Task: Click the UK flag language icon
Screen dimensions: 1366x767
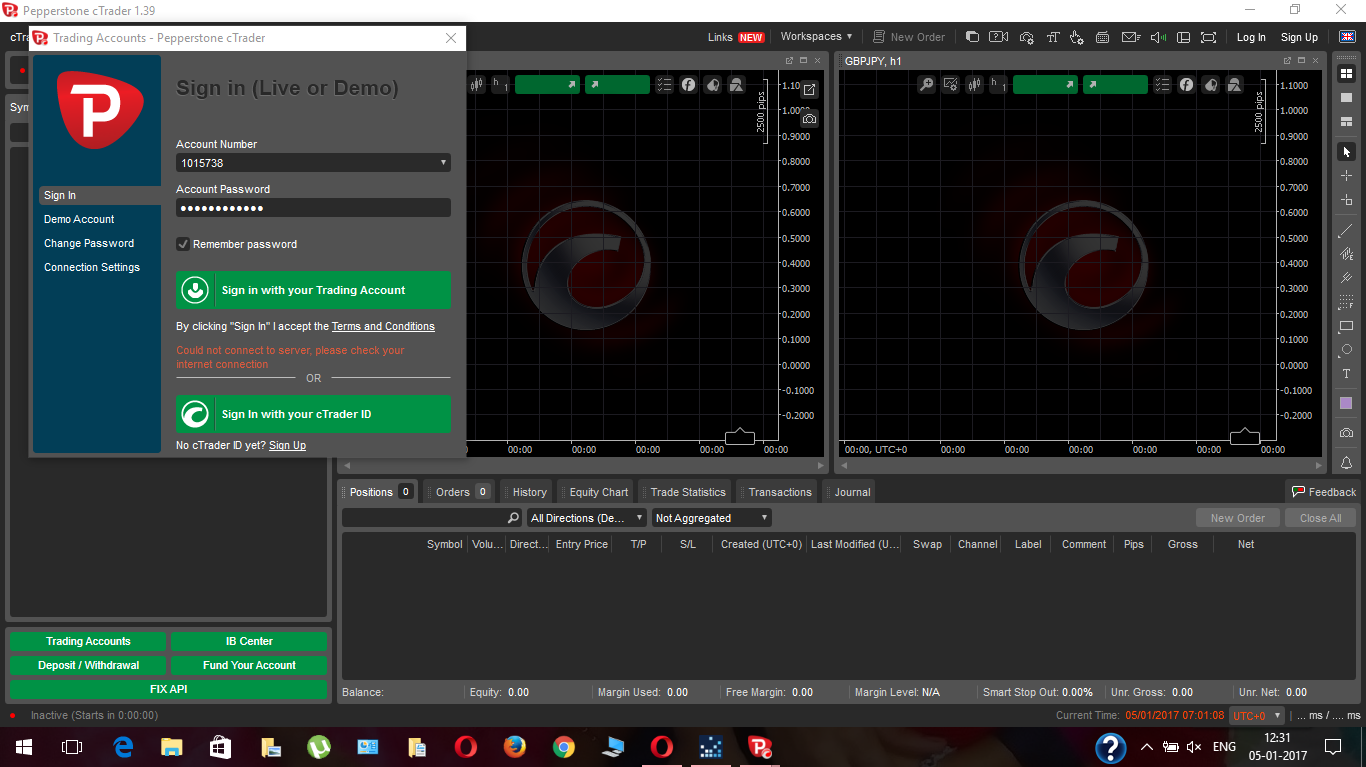Action: pos(1346,37)
